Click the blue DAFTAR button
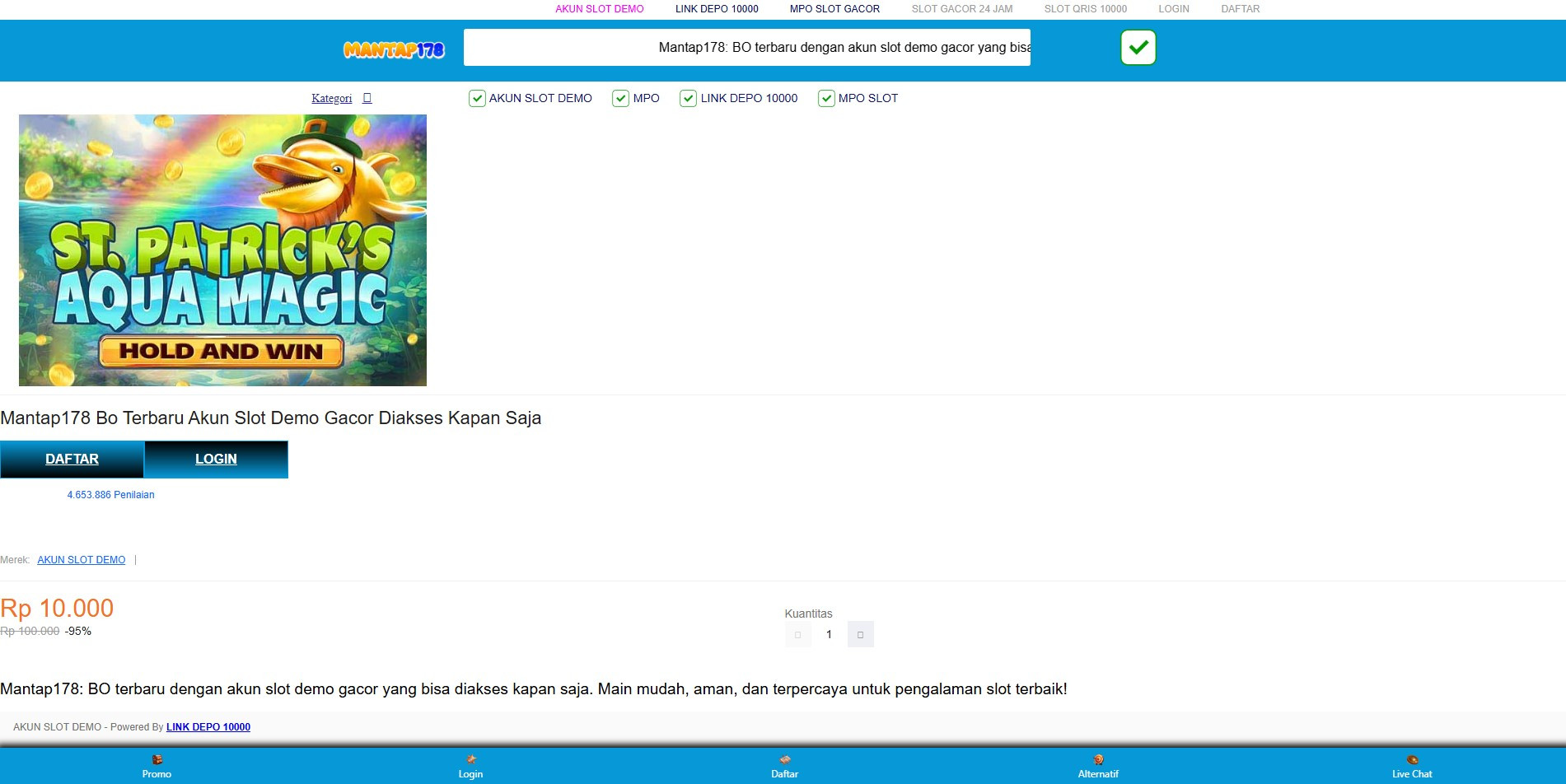 click(x=72, y=460)
